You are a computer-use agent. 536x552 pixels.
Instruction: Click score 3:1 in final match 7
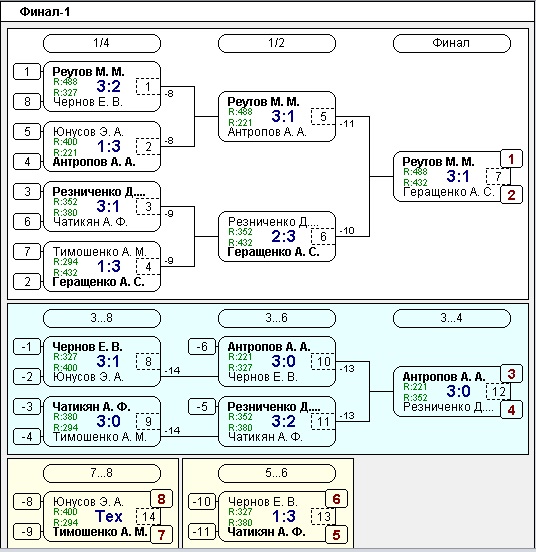458,176
